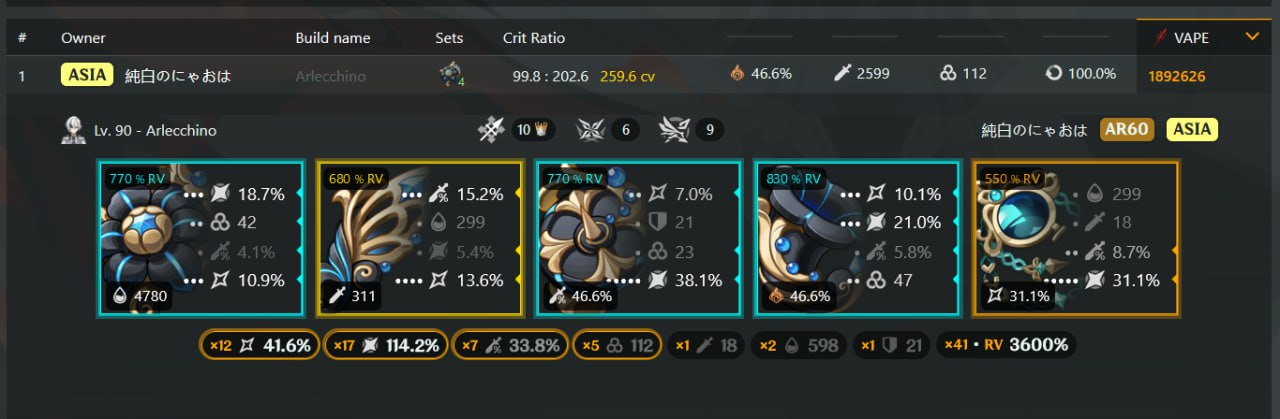Image resolution: width=1280 pixels, height=419 pixels.
Task: Click the Pyro damage bonus icon 46.6%
Action: coord(738,74)
